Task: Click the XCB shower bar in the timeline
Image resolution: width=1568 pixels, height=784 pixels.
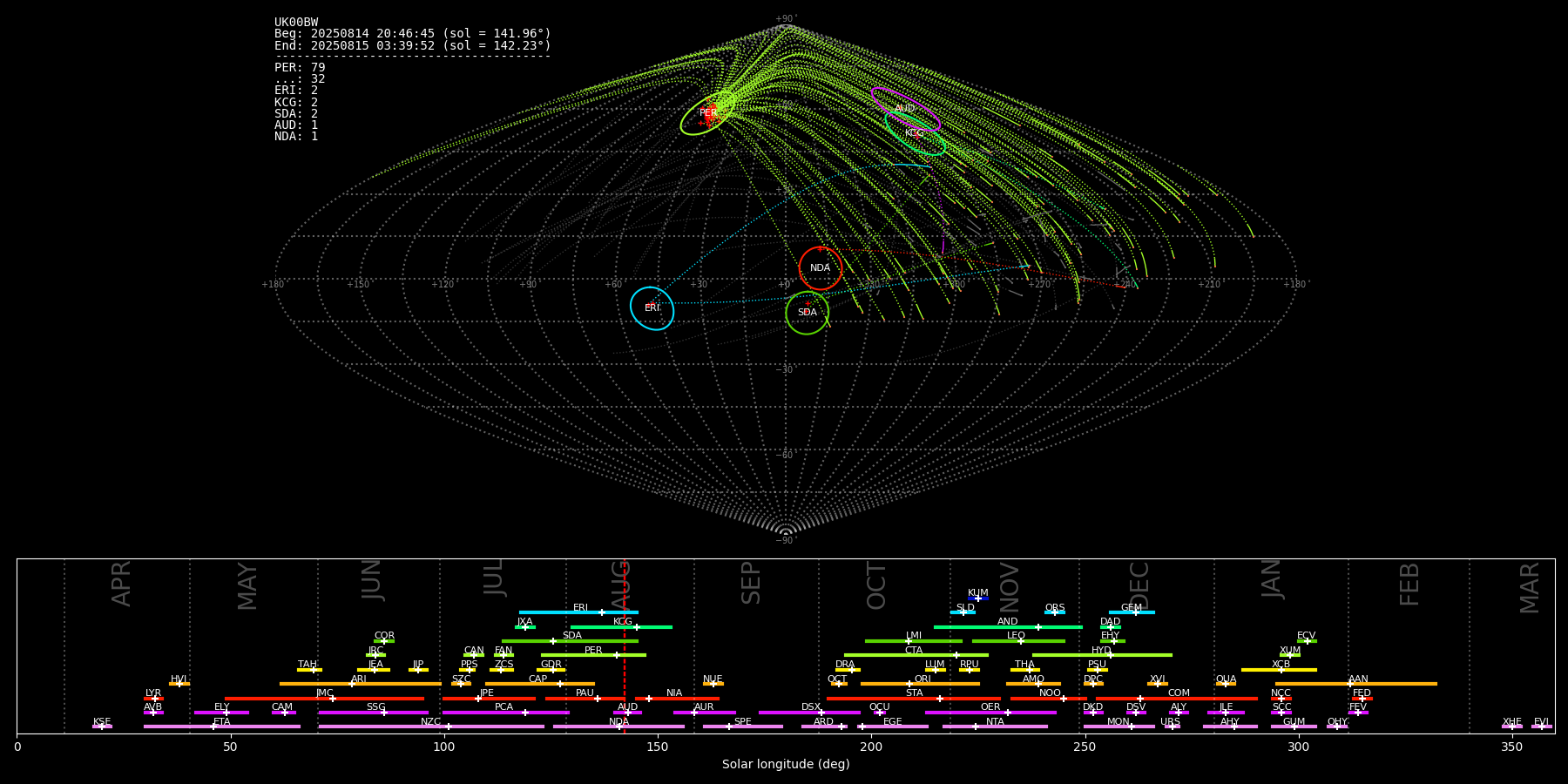Action: [x=1279, y=670]
